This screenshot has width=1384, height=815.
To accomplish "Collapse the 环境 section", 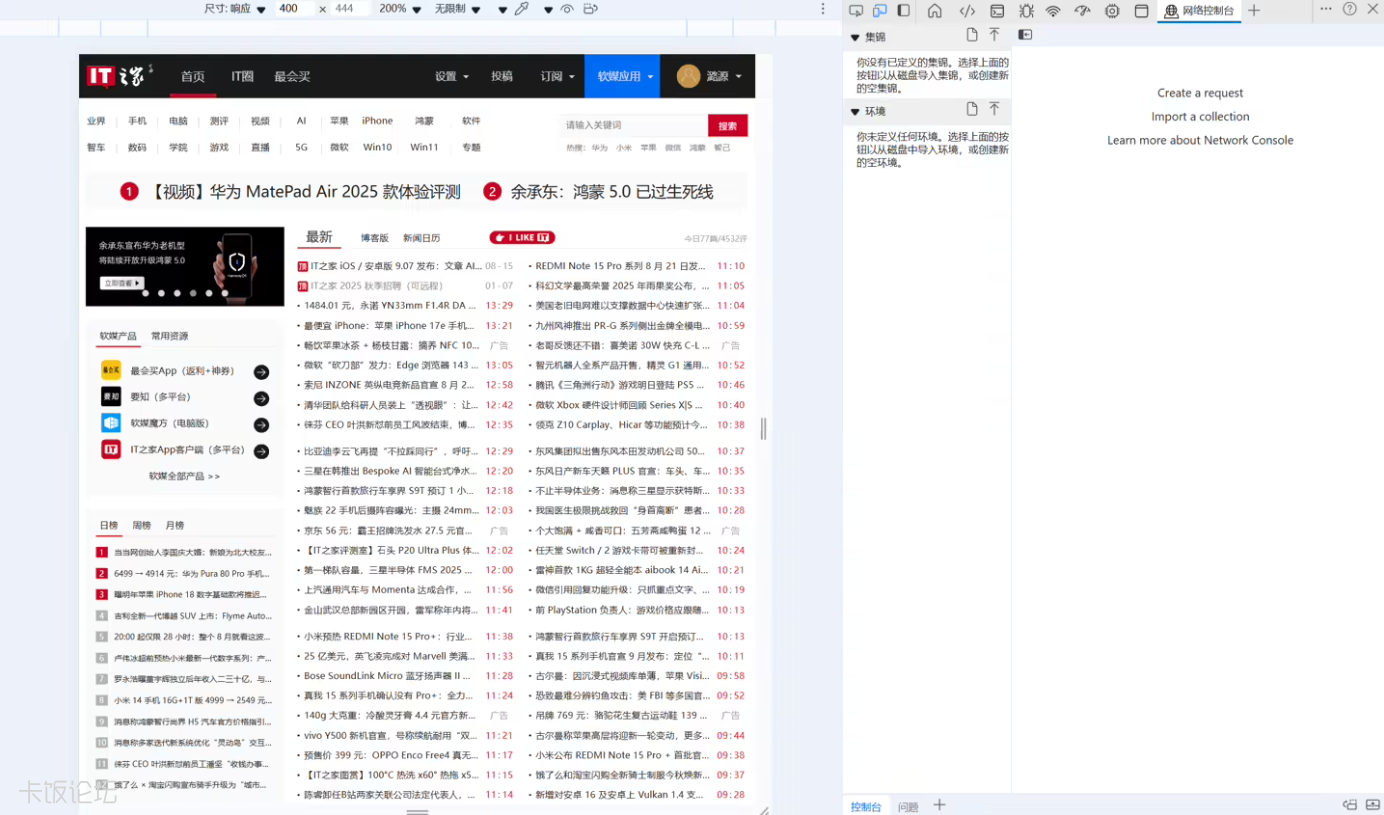I will tap(855, 112).
